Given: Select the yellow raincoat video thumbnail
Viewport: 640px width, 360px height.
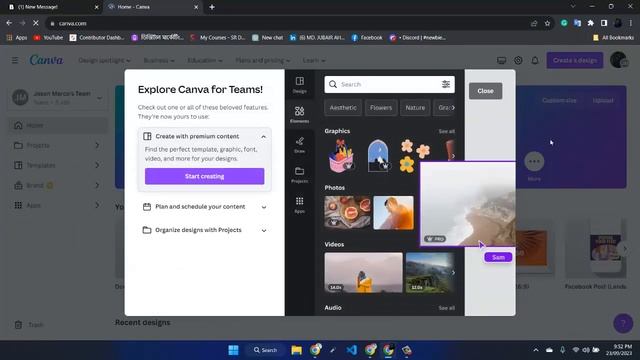Looking at the screenshot, I should pos(363,272).
